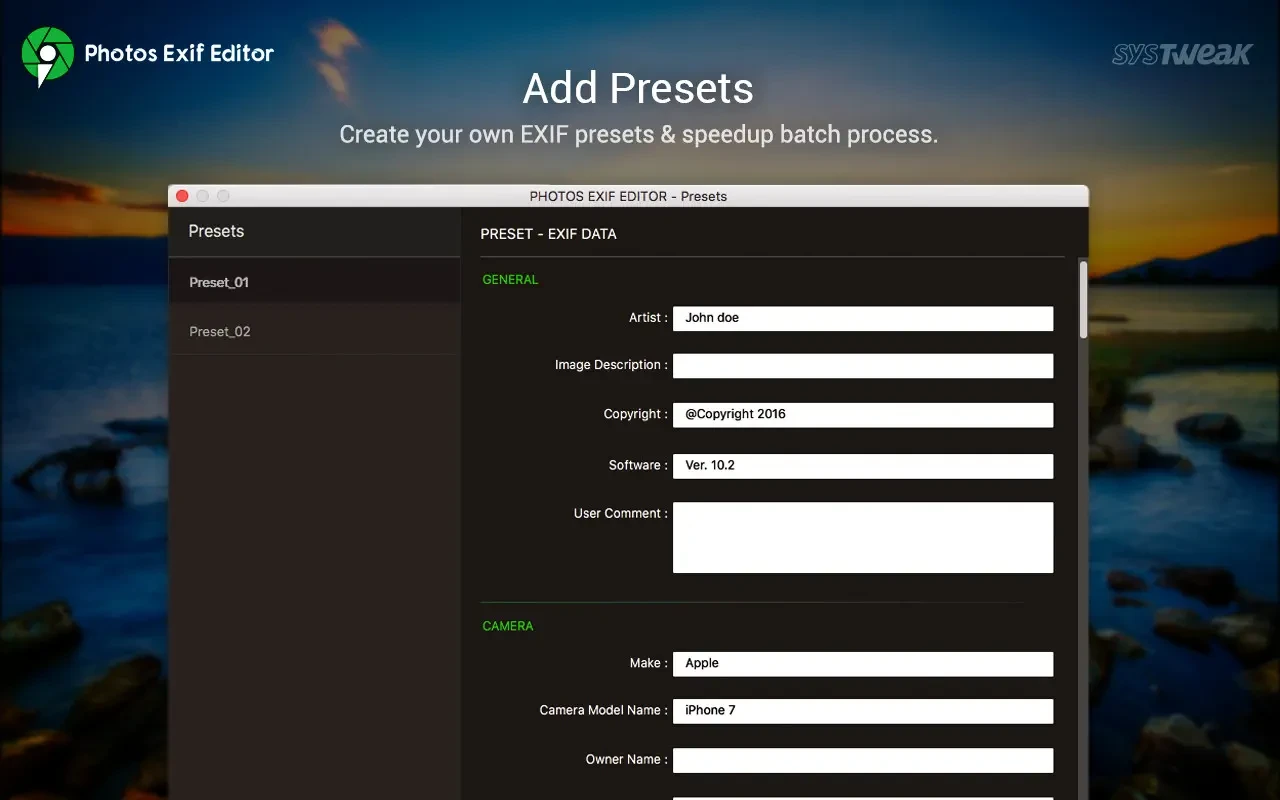This screenshot has width=1280, height=800.
Task: Click the Systweak brand logo
Action: point(1181,54)
